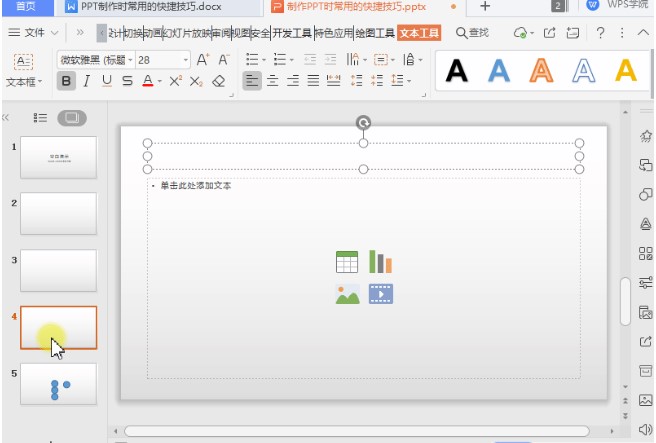Image resolution: width=656 pixels, height=443 pixels.
Task: Switch to the 绘图工具 tab
Action: [x=375, y=33]
